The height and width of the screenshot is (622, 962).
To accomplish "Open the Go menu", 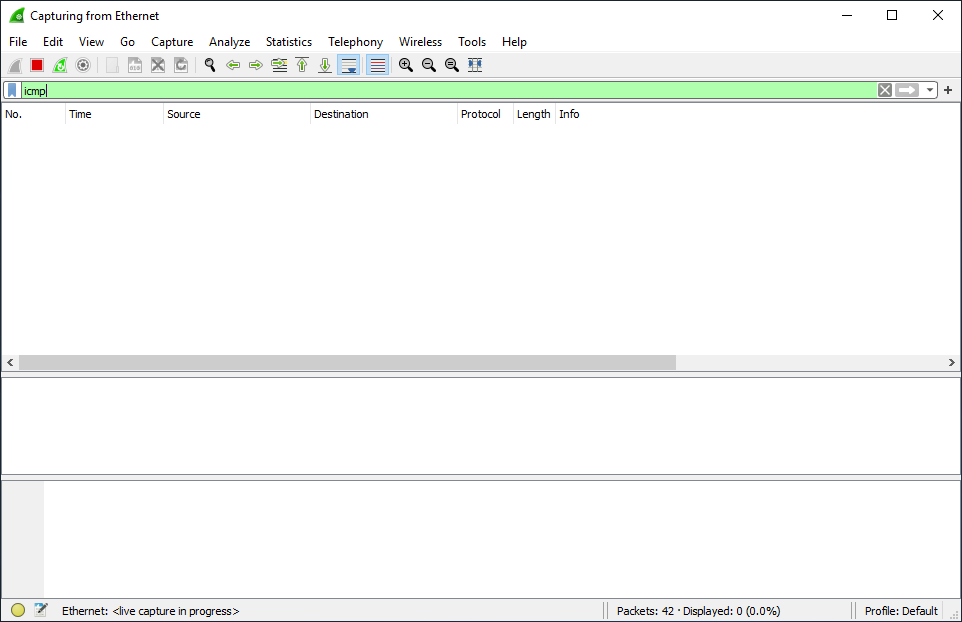I will tap(128, 42).
